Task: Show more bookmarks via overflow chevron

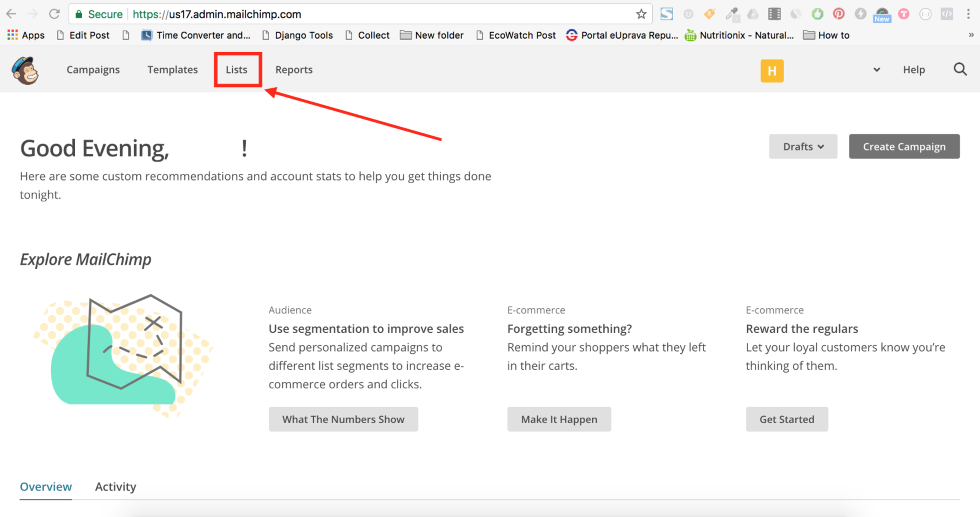Action: (971, 35)
